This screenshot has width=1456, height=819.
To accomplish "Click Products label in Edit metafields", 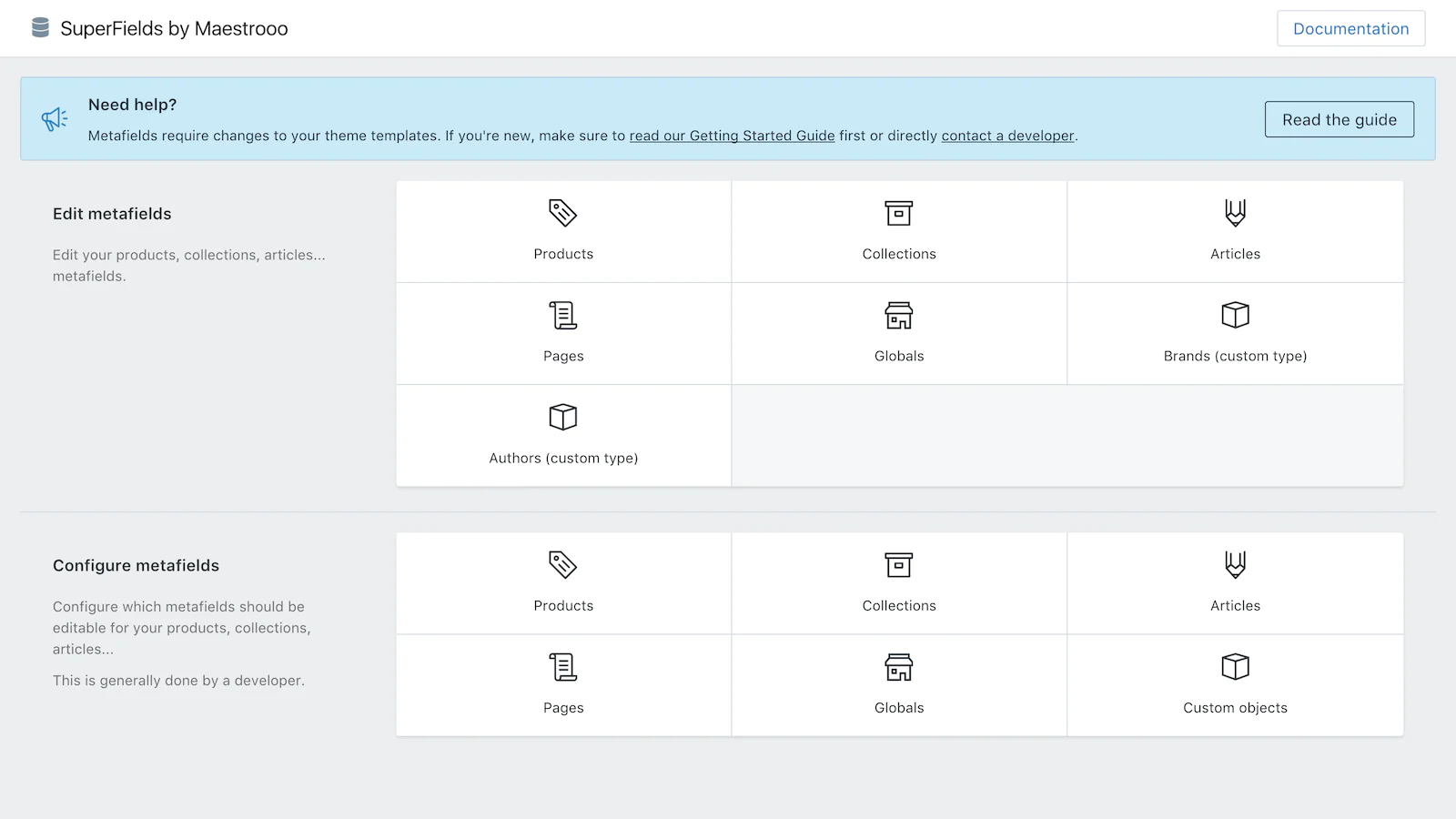I will pos(563,254).
